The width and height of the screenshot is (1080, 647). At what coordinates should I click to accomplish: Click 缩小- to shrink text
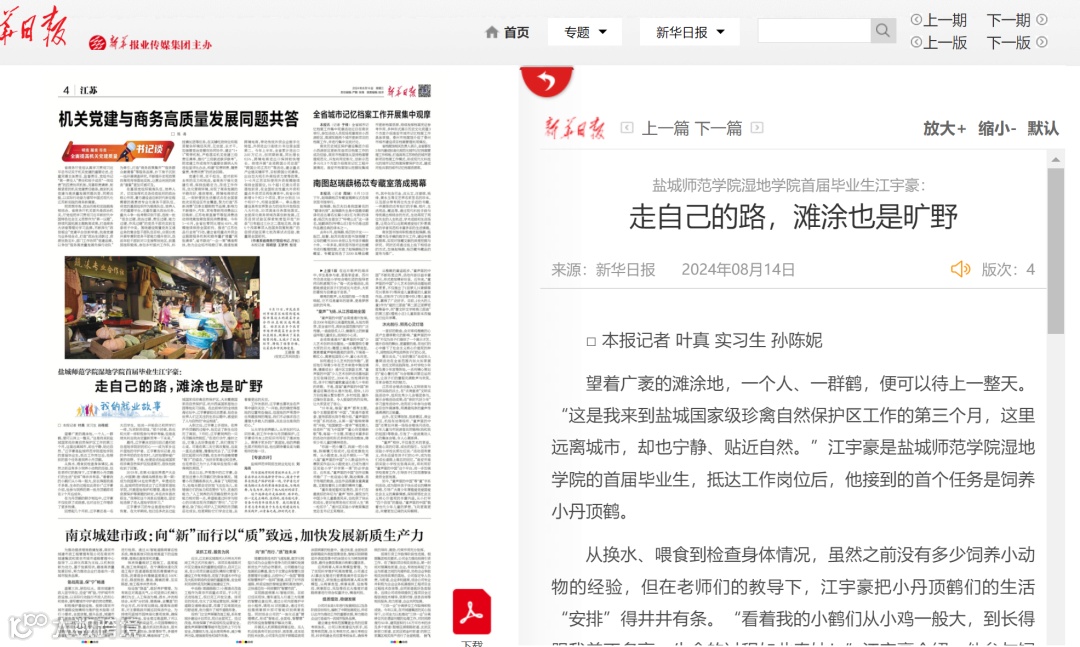pos(997,128)
